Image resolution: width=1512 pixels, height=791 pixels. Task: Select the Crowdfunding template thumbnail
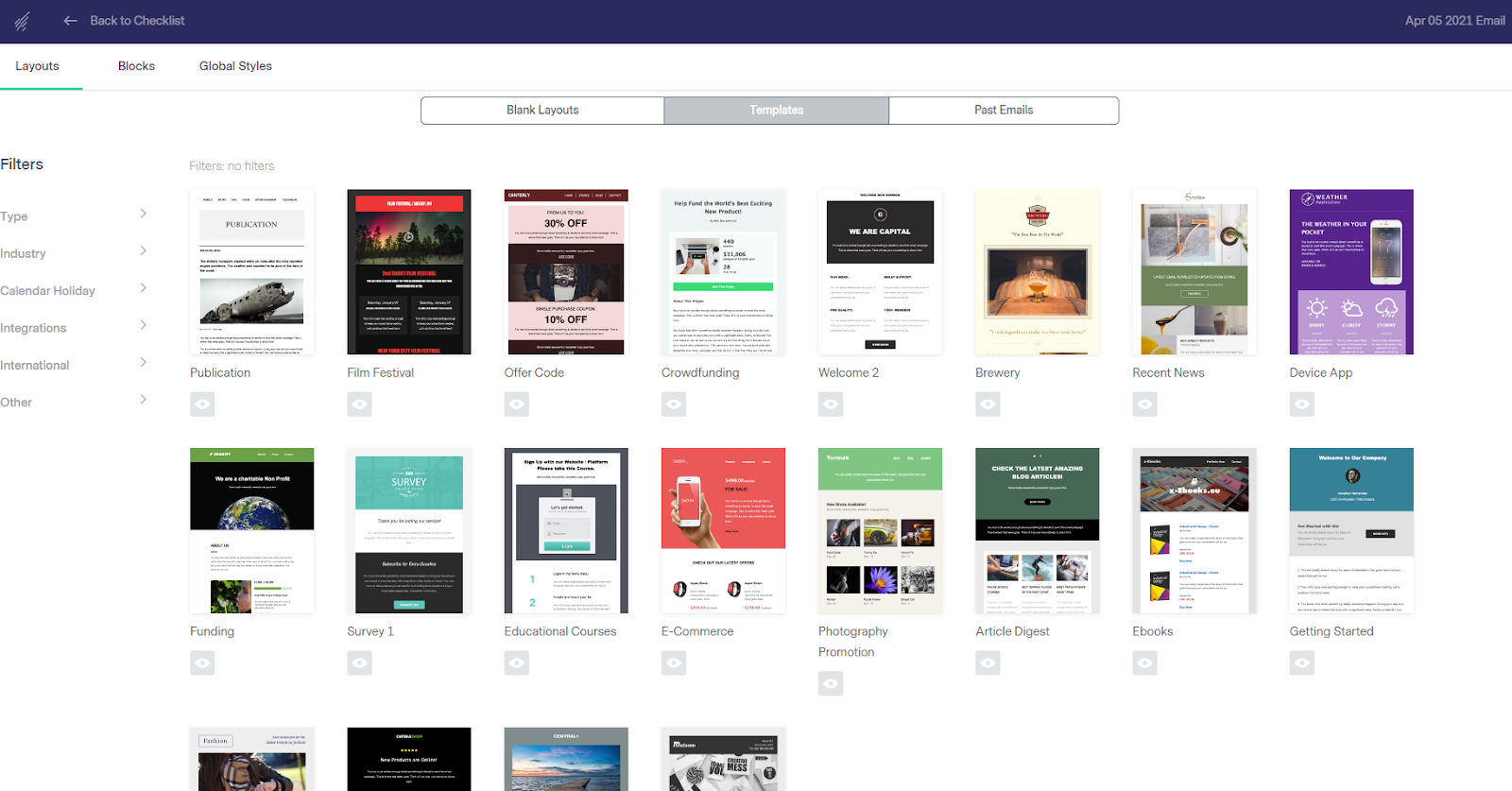click(724, 272)
